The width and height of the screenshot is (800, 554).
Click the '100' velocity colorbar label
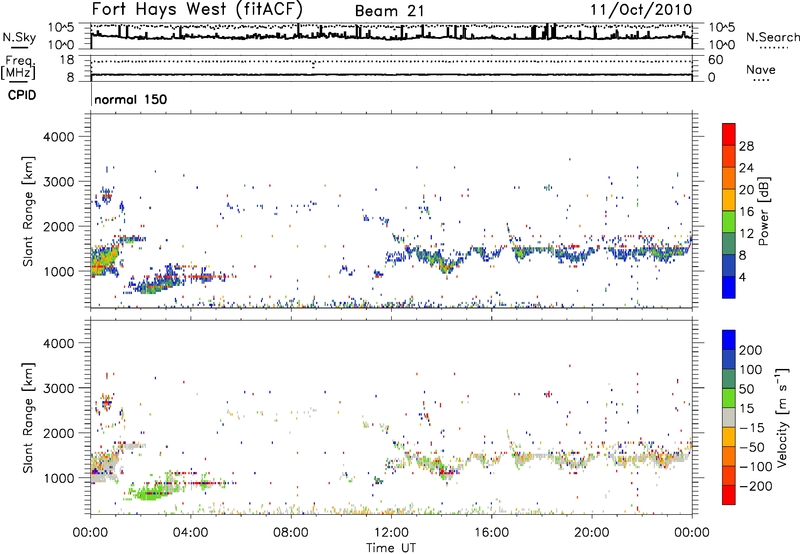click(x=751, y=369)
